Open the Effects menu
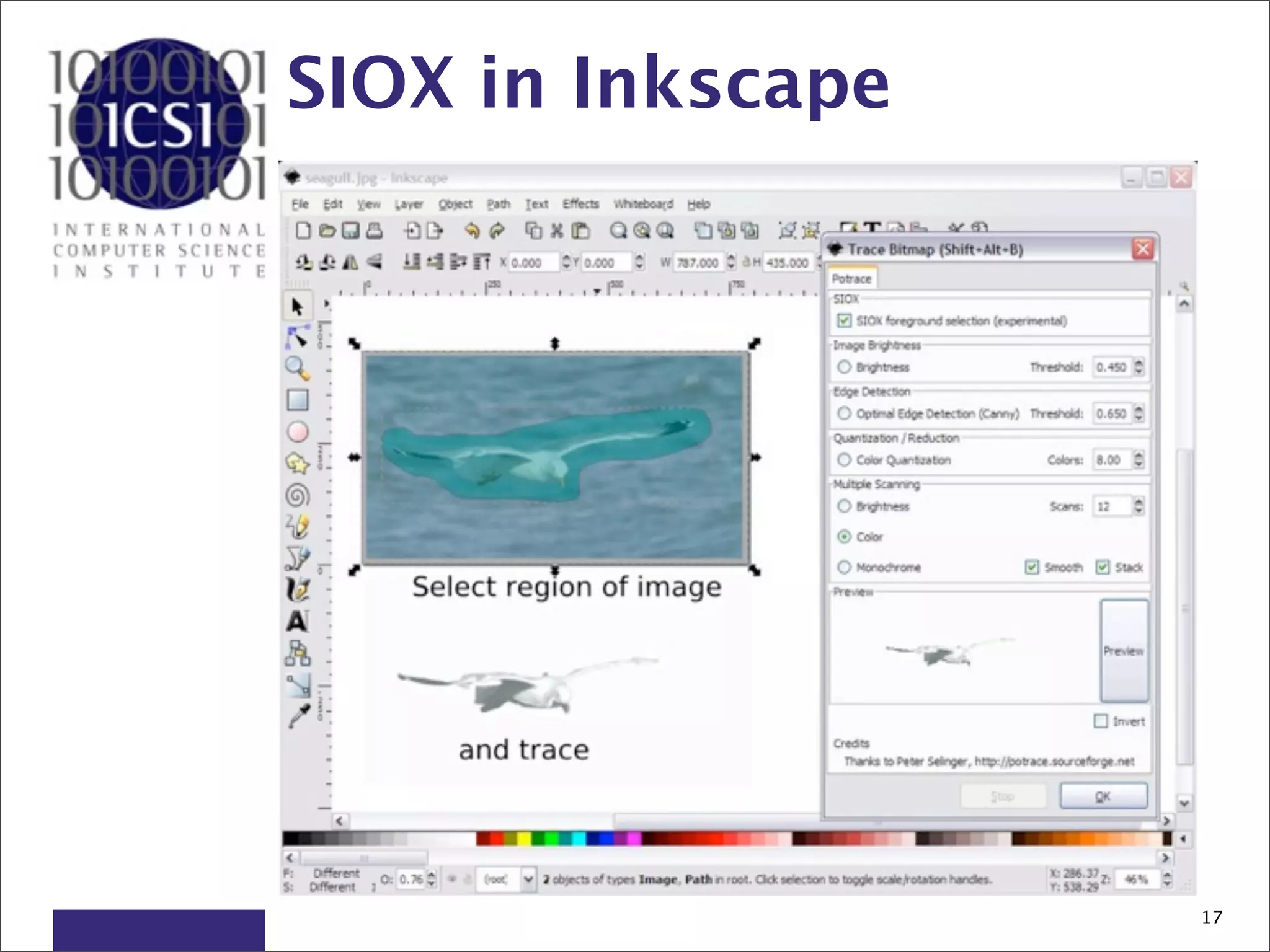The width and height of the screenshot is (1270, 952). click(581, 204)
